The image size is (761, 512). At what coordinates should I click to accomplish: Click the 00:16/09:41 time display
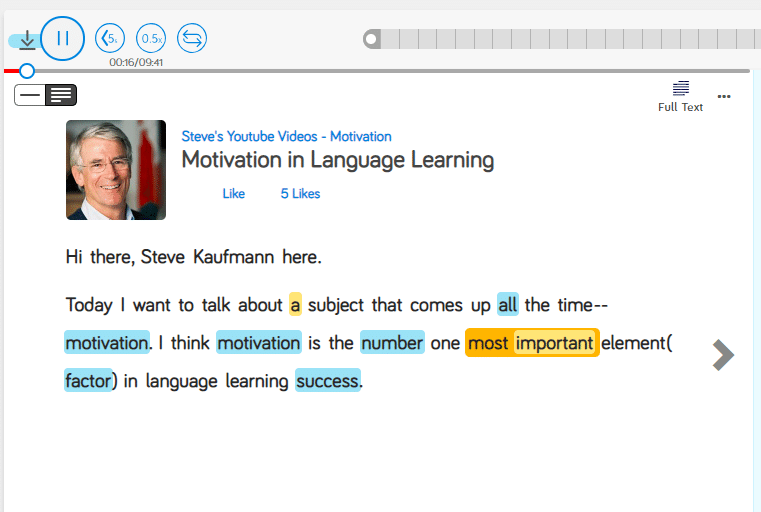(136, 62)
